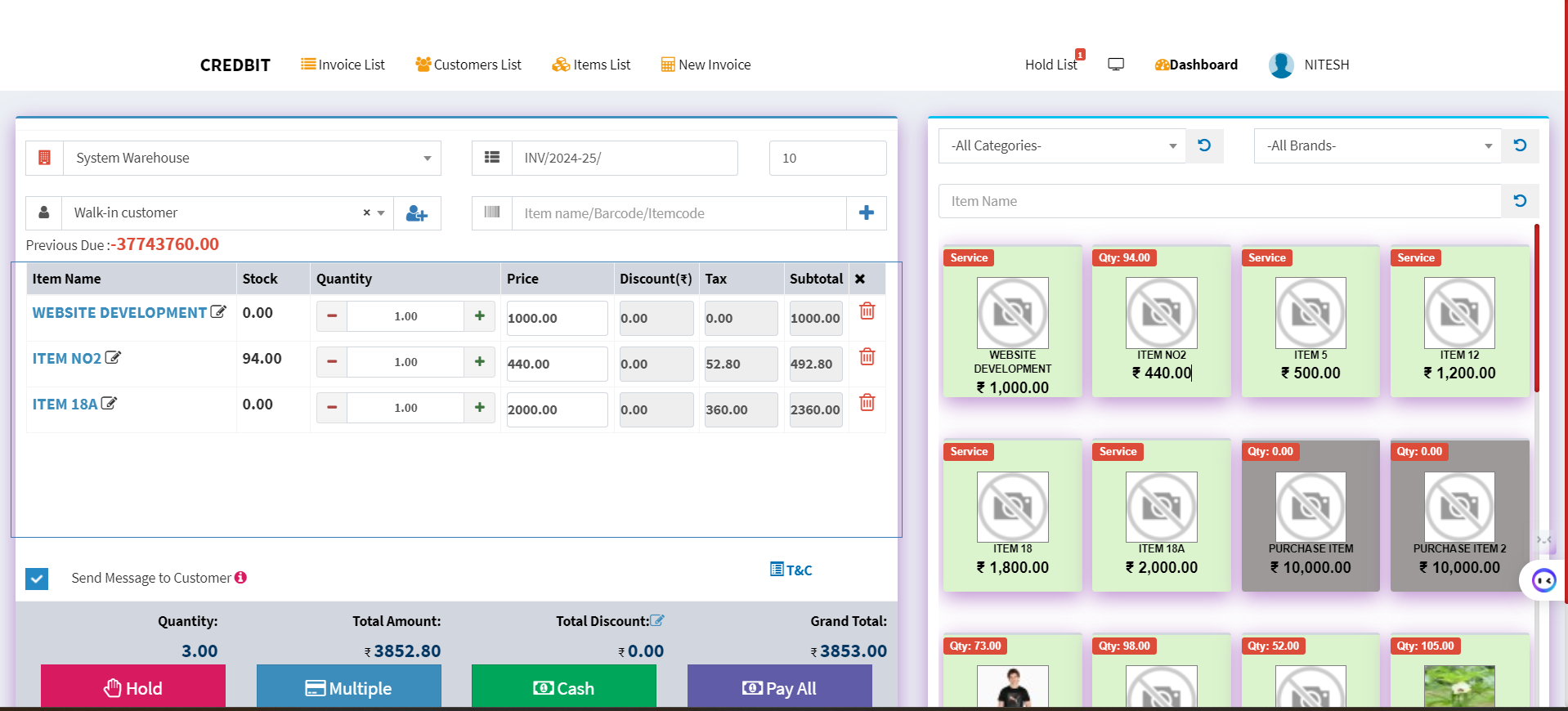
Task: Edit the ITEM 18A line item
Action: point(109,403)
